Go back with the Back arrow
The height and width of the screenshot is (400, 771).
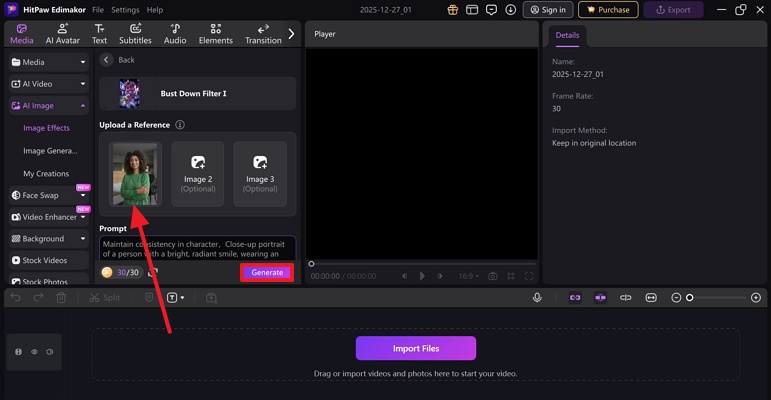point(106,60)
